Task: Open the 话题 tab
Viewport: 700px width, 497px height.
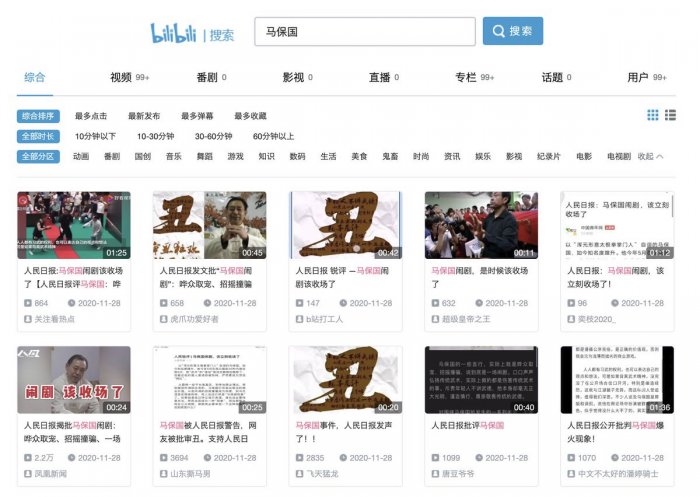Action: 557,77
